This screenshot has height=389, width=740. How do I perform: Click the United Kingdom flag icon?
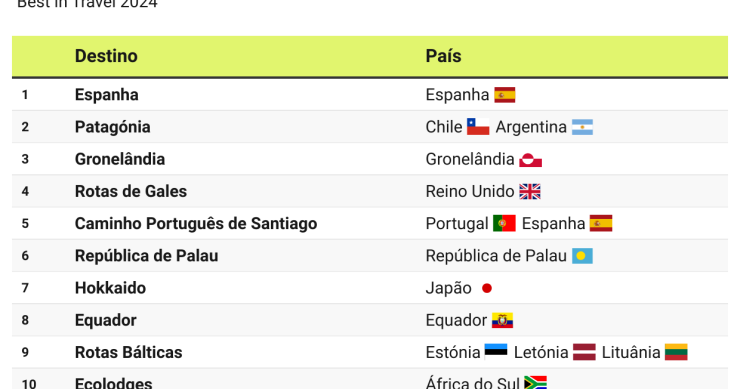(530, 192)
